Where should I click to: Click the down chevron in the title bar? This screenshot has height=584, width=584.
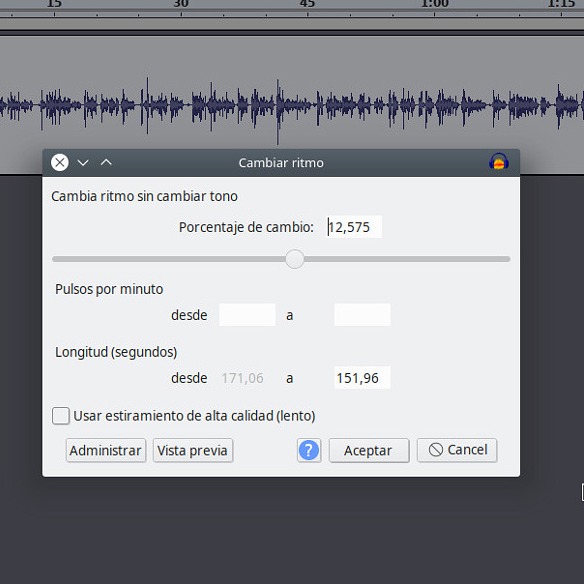pyautogui.click(x=83, y=163)
